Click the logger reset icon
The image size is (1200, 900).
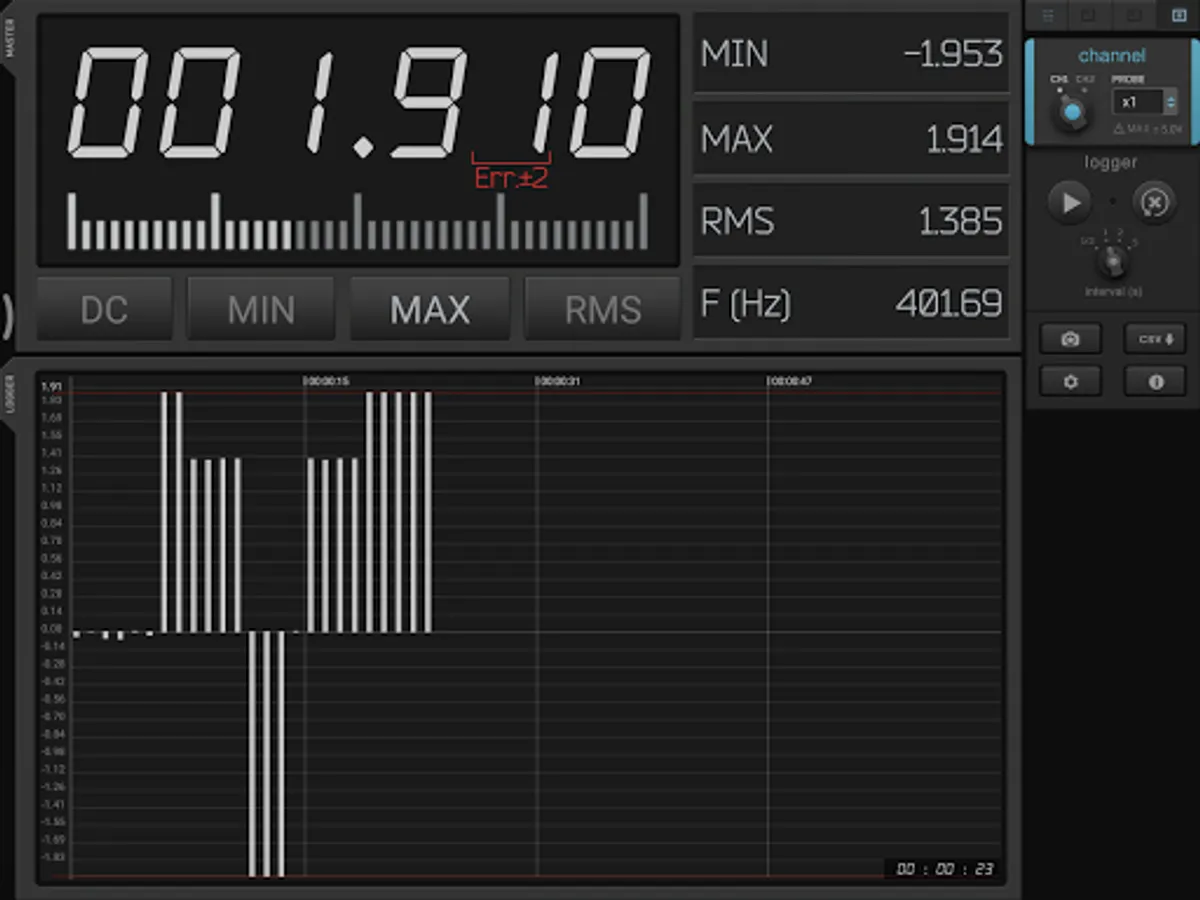[x=1154, y=203]
